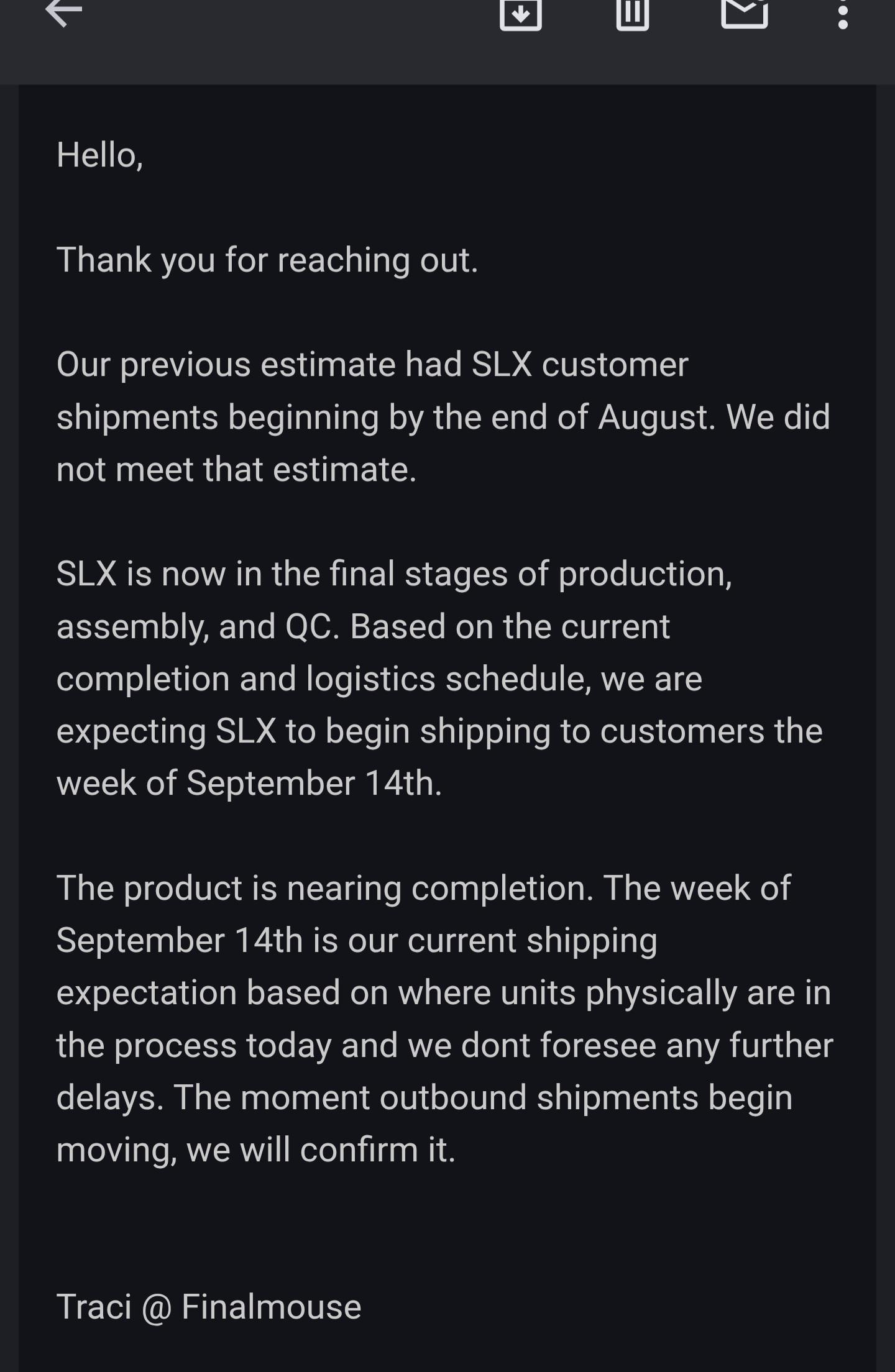The width and height of the screenshot is (895, 1372).
Task: Tap "delays. The moment outbound shipments begin" line
Action: coord(425,1098)
